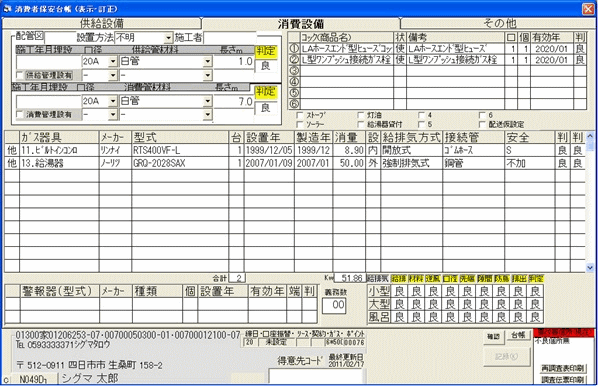Enable 供給管埋設有 checkbox
This screenshot has width=598, height=386.
coord(20,75)
